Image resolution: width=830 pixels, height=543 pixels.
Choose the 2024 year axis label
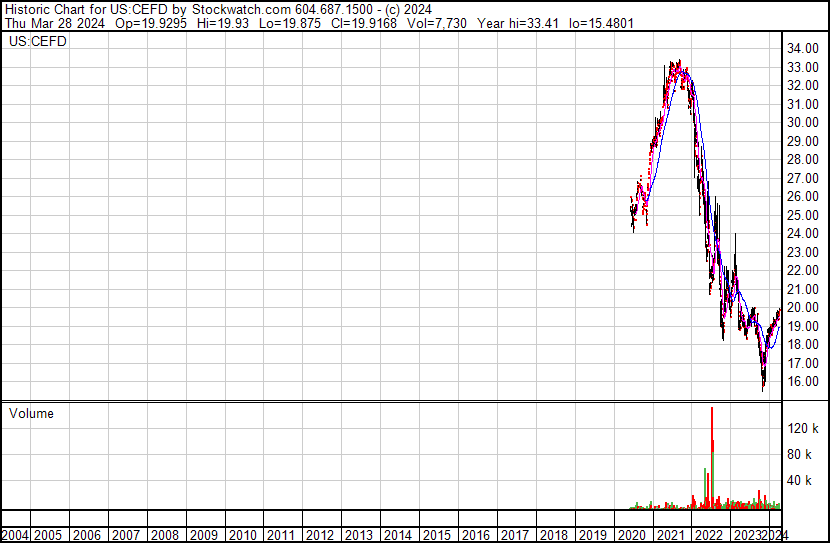point(777,535)
